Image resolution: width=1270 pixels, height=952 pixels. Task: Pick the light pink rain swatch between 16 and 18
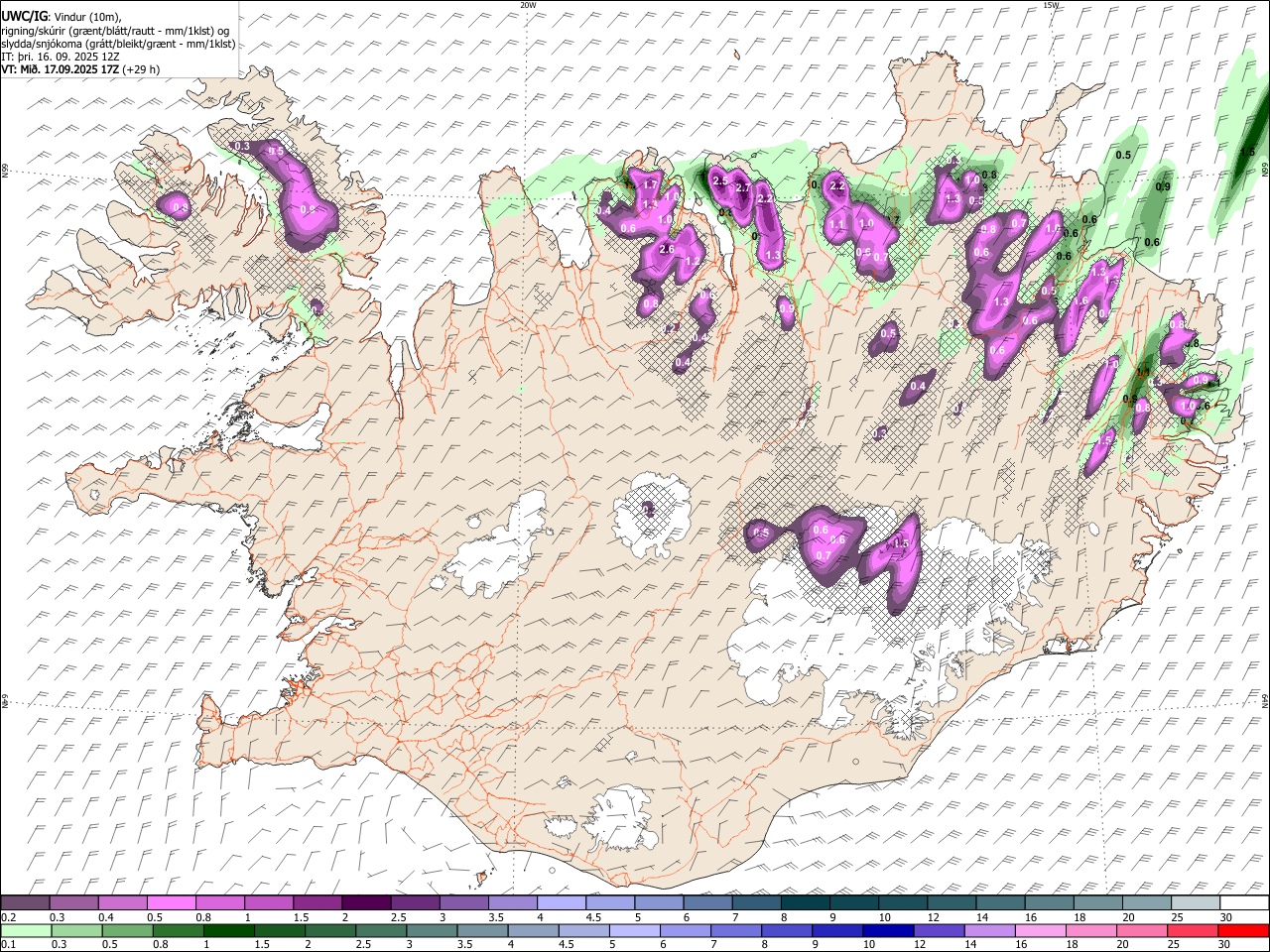(1040, 930)
